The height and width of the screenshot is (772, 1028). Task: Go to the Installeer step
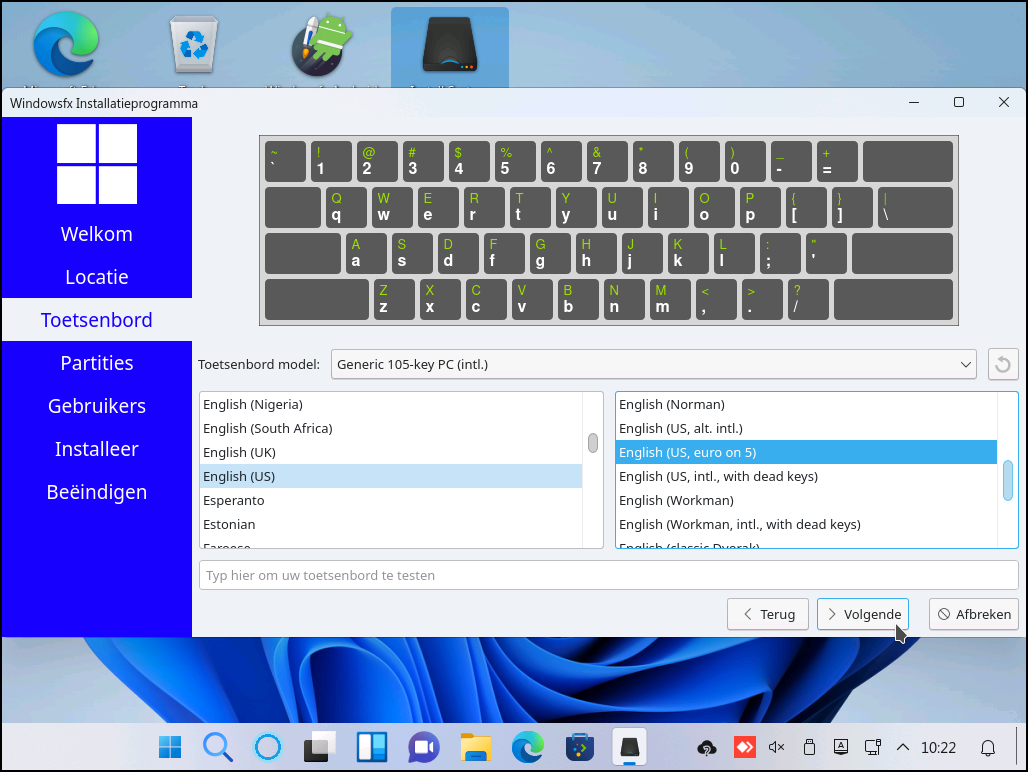[x=97, y=449]
